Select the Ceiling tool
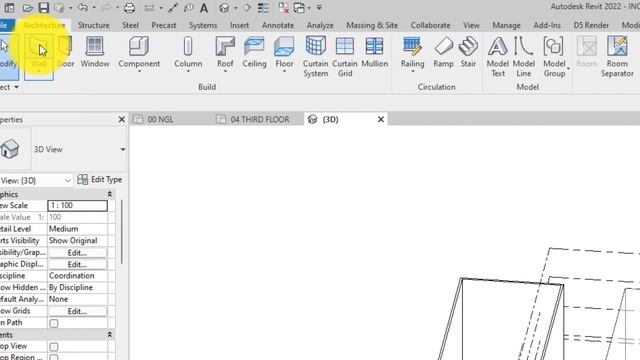 254,52
